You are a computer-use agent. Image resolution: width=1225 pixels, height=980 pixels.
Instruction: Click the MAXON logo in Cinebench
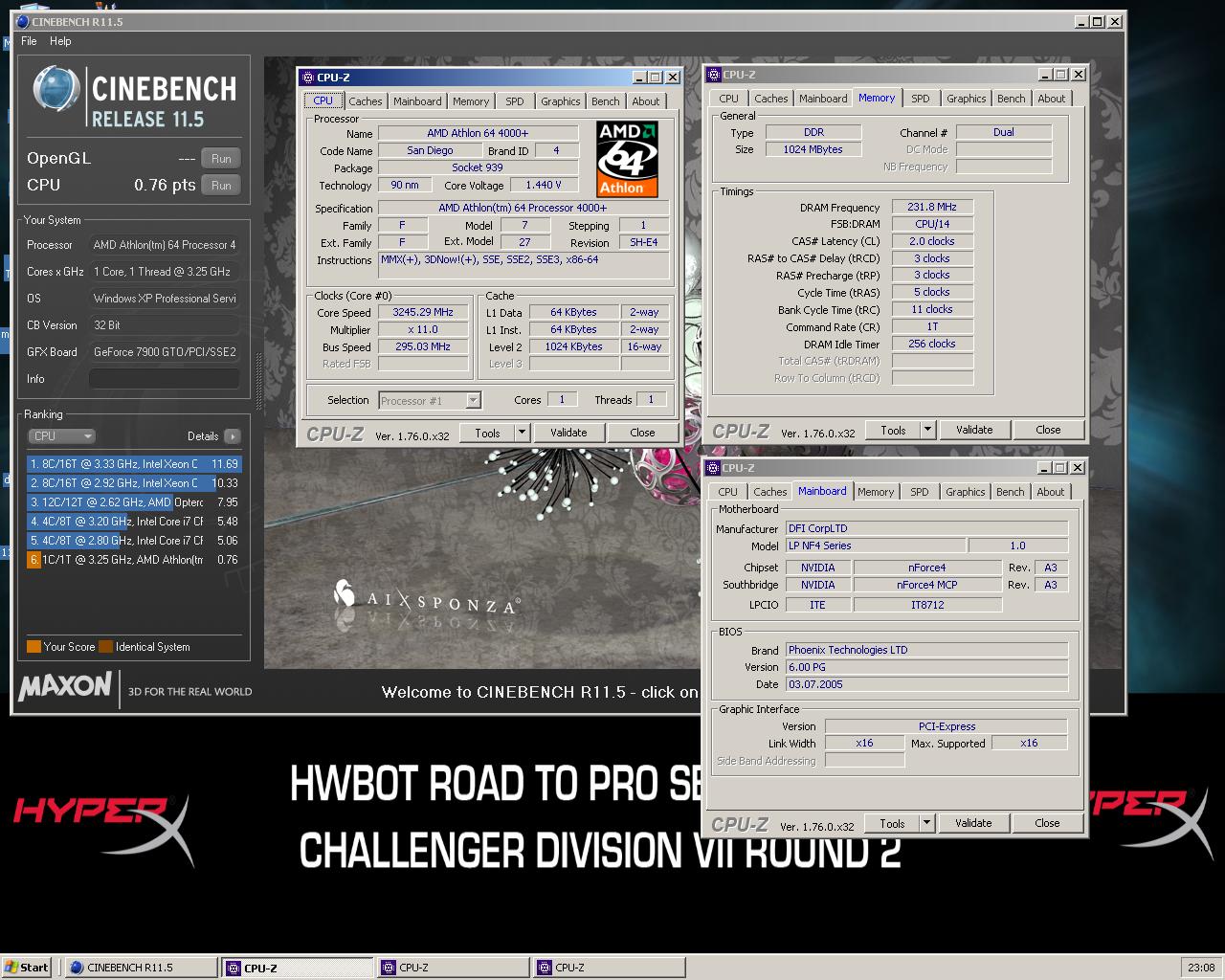click(65, 686)
